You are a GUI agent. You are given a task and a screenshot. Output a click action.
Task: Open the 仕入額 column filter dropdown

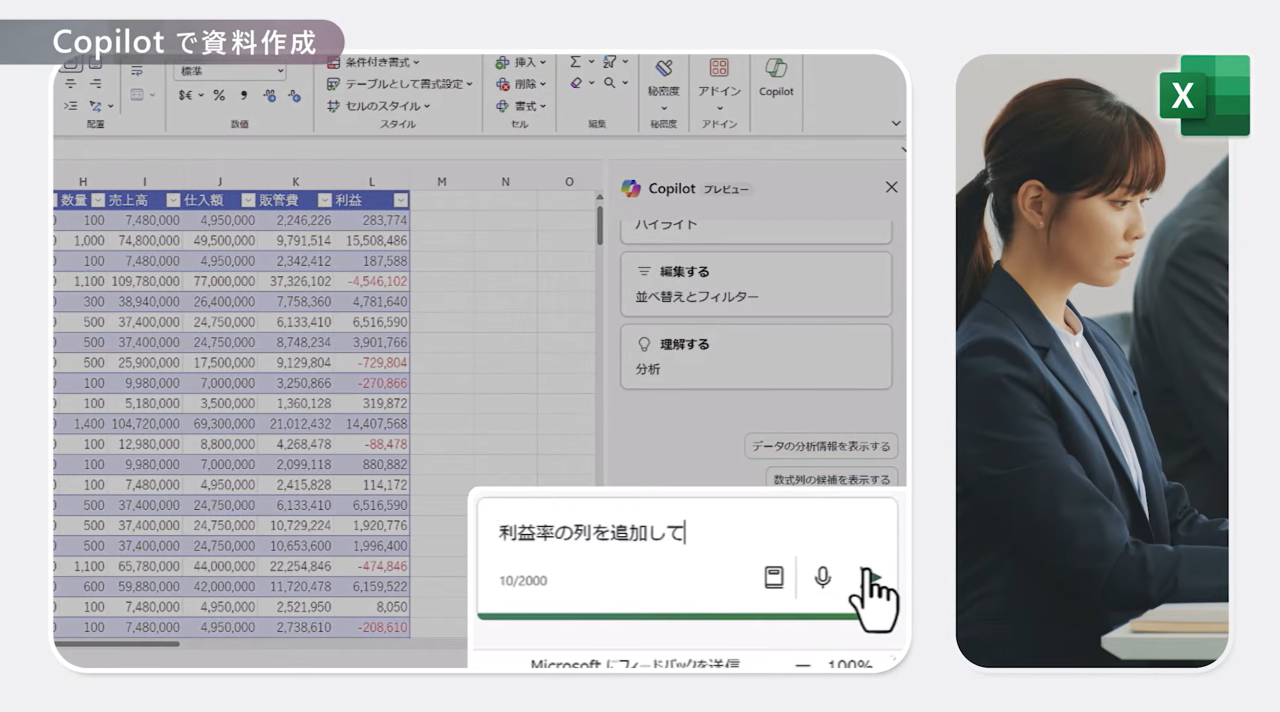(x=246, y=200)
